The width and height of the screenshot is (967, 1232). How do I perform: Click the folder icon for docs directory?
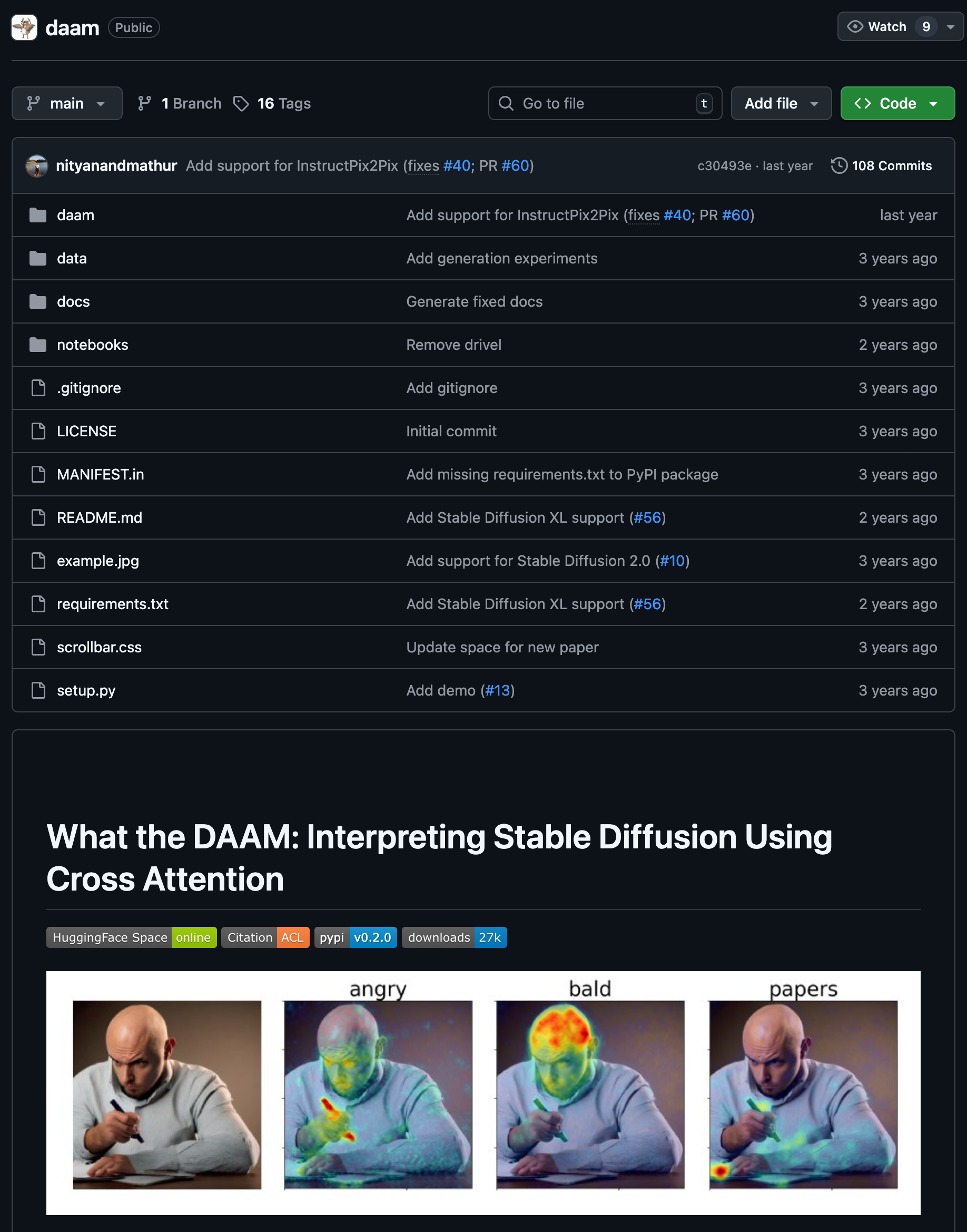(x=38, y=301)
